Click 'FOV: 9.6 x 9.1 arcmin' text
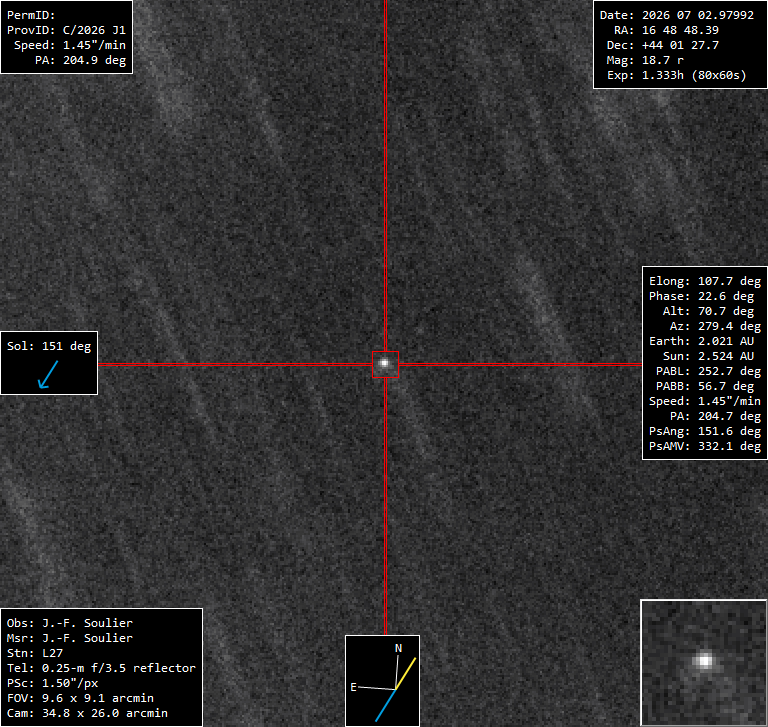The width and height of the screenshot is (768, 727). click(x=80, y=698)
